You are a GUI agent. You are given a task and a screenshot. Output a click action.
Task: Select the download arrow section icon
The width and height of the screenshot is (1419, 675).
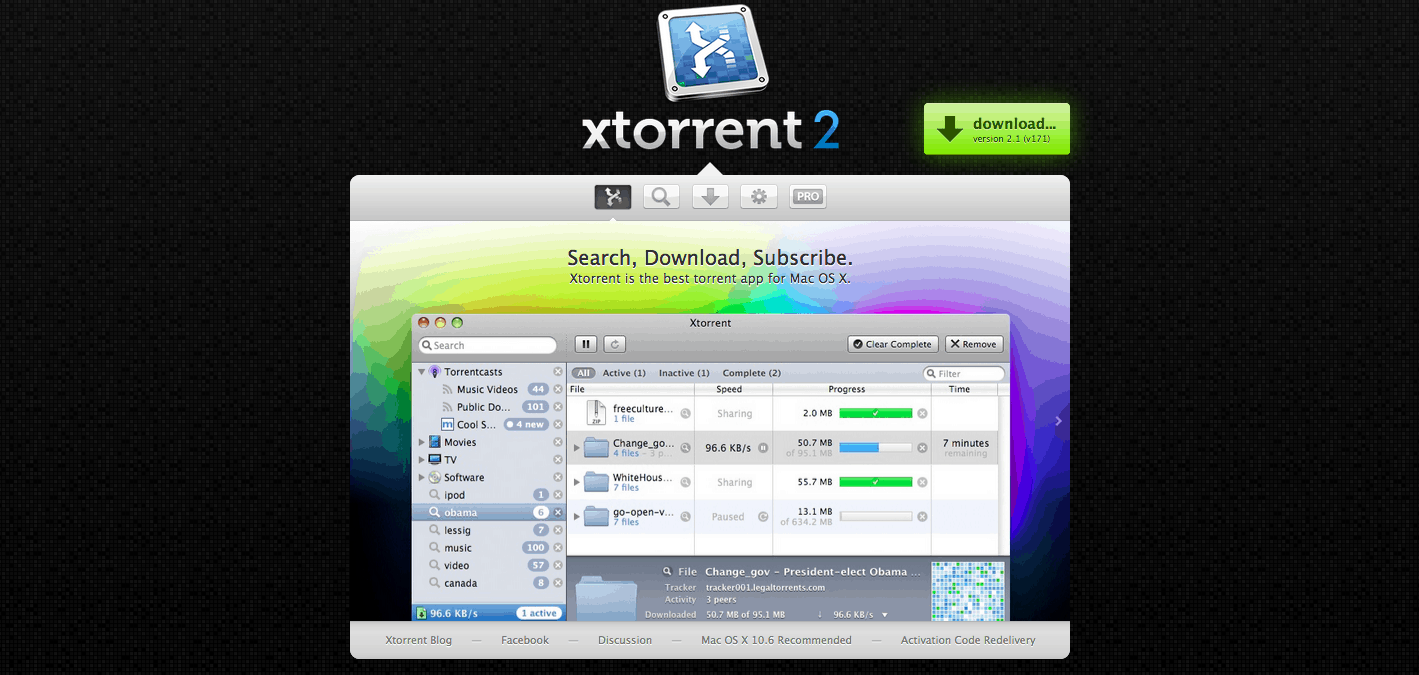(710, 197)
